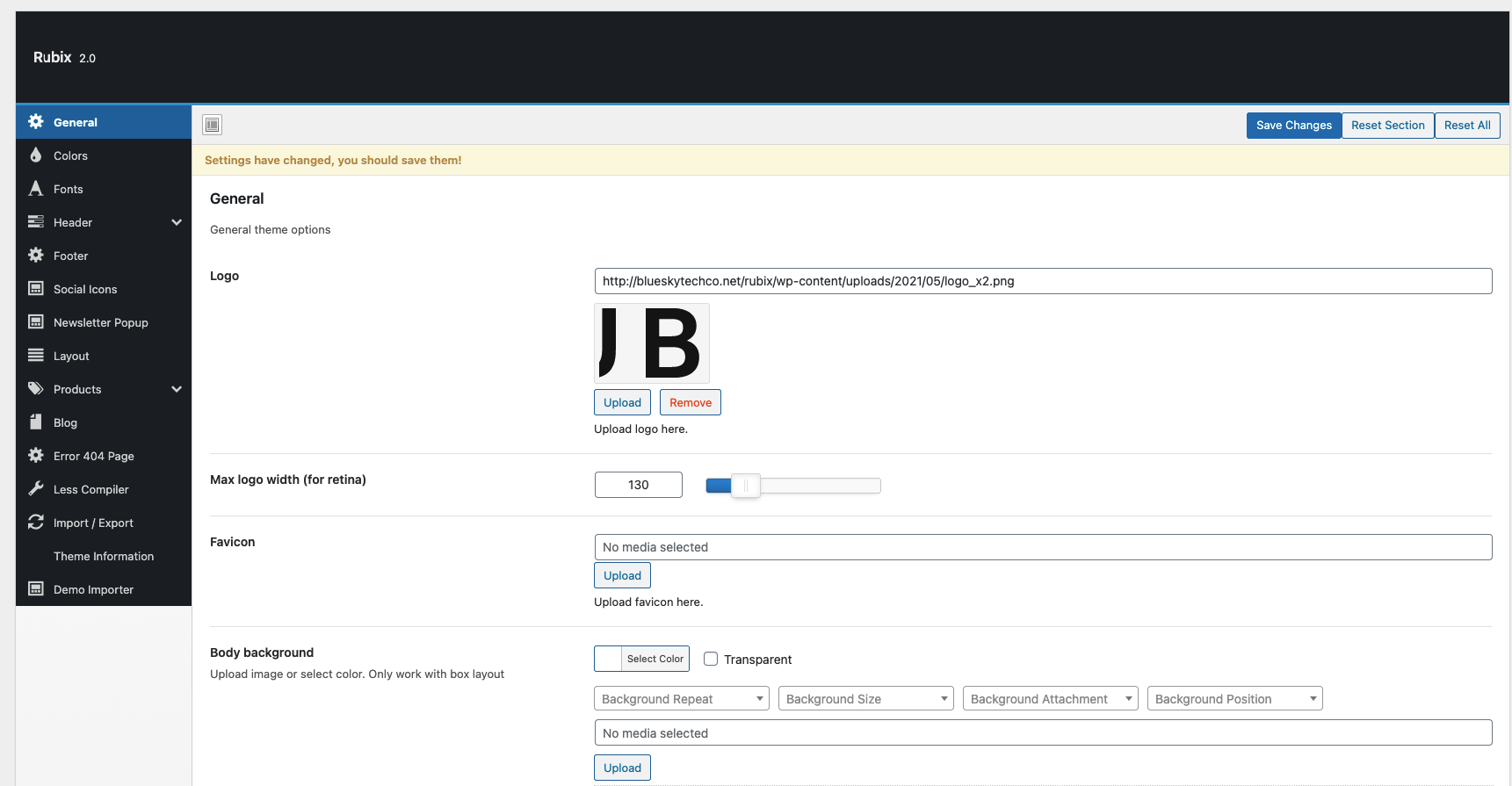This screenshot has width=1512, height=786.
Task: Open the Background Repeat dropdown
Action: 681,699
